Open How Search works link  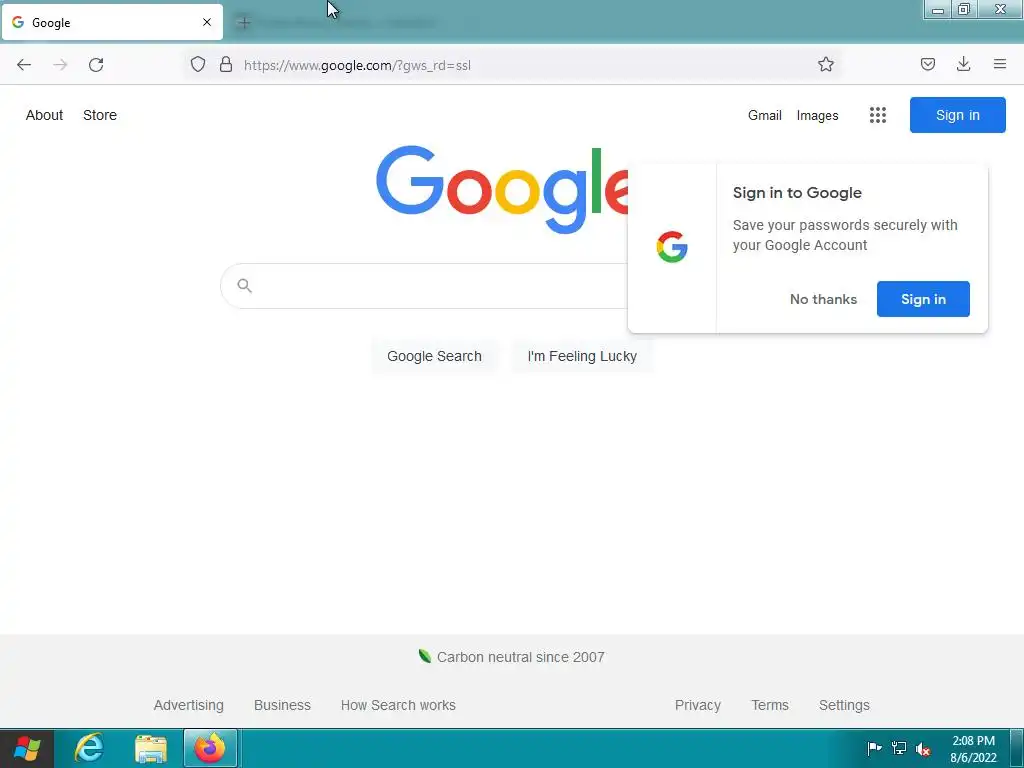[x=398, y=705]
